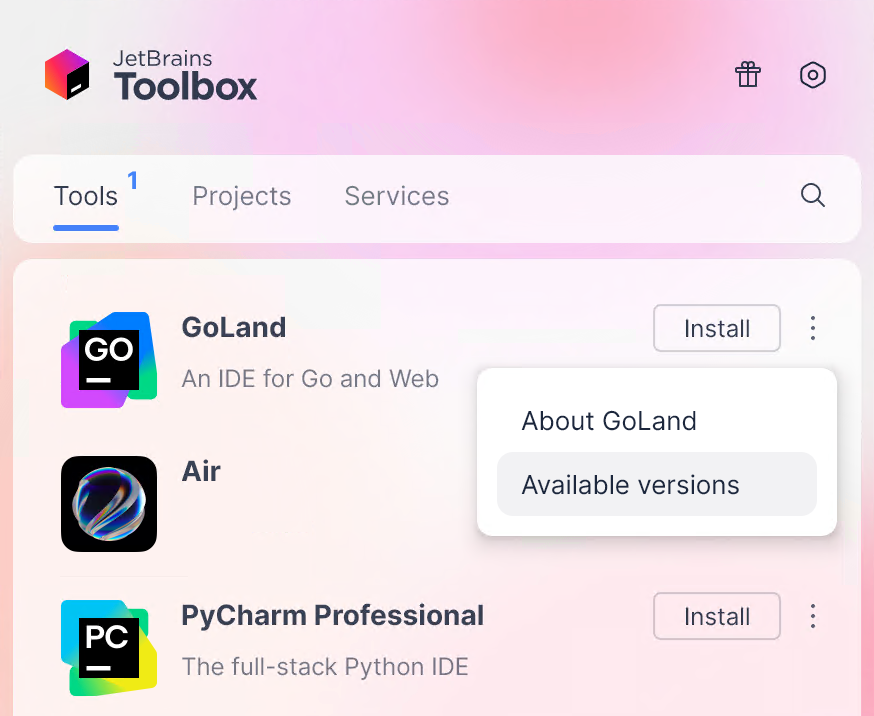Viewport: 874px width, 716px height.
Task: Click the search magnifier icon
Action: click(x=812, y=196)
